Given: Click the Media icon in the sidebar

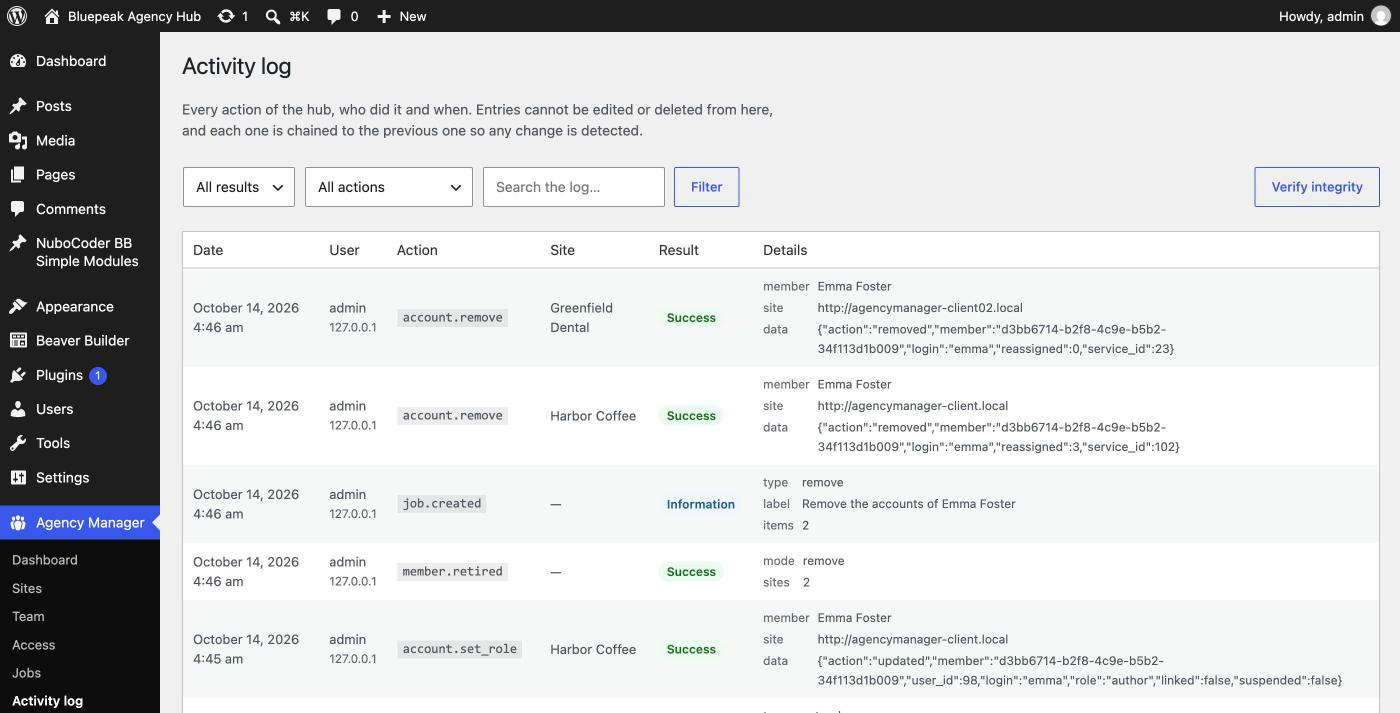Looking at the screenshot, I should click(18, 141).
